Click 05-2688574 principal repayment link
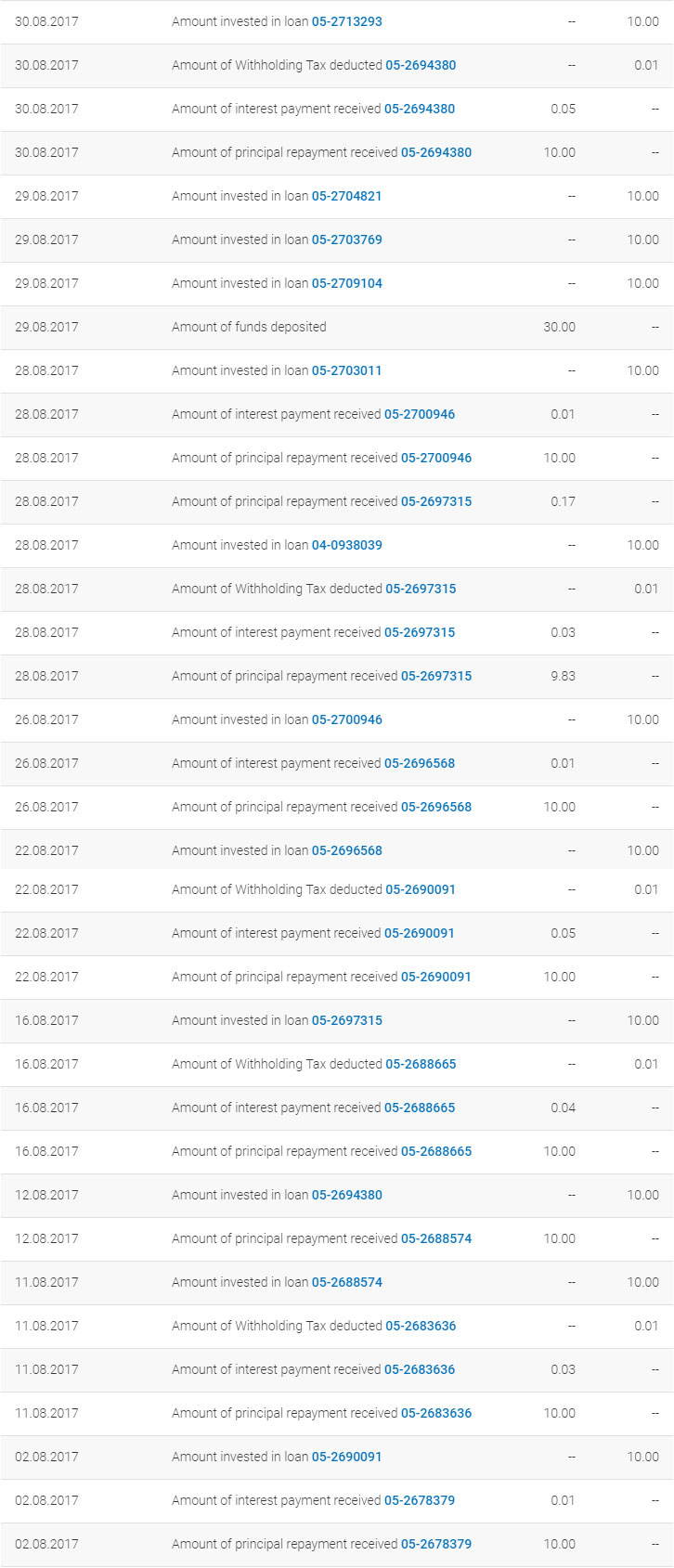The width and height of the screenshot is (674, 1568). (436, 1238)
